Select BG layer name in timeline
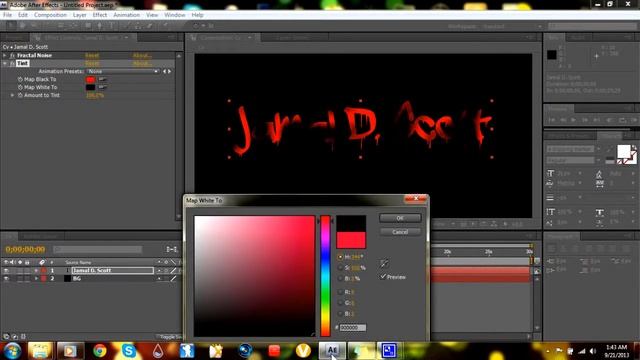The height and width of the screenshot is (360, 640). tap(77, 278)
